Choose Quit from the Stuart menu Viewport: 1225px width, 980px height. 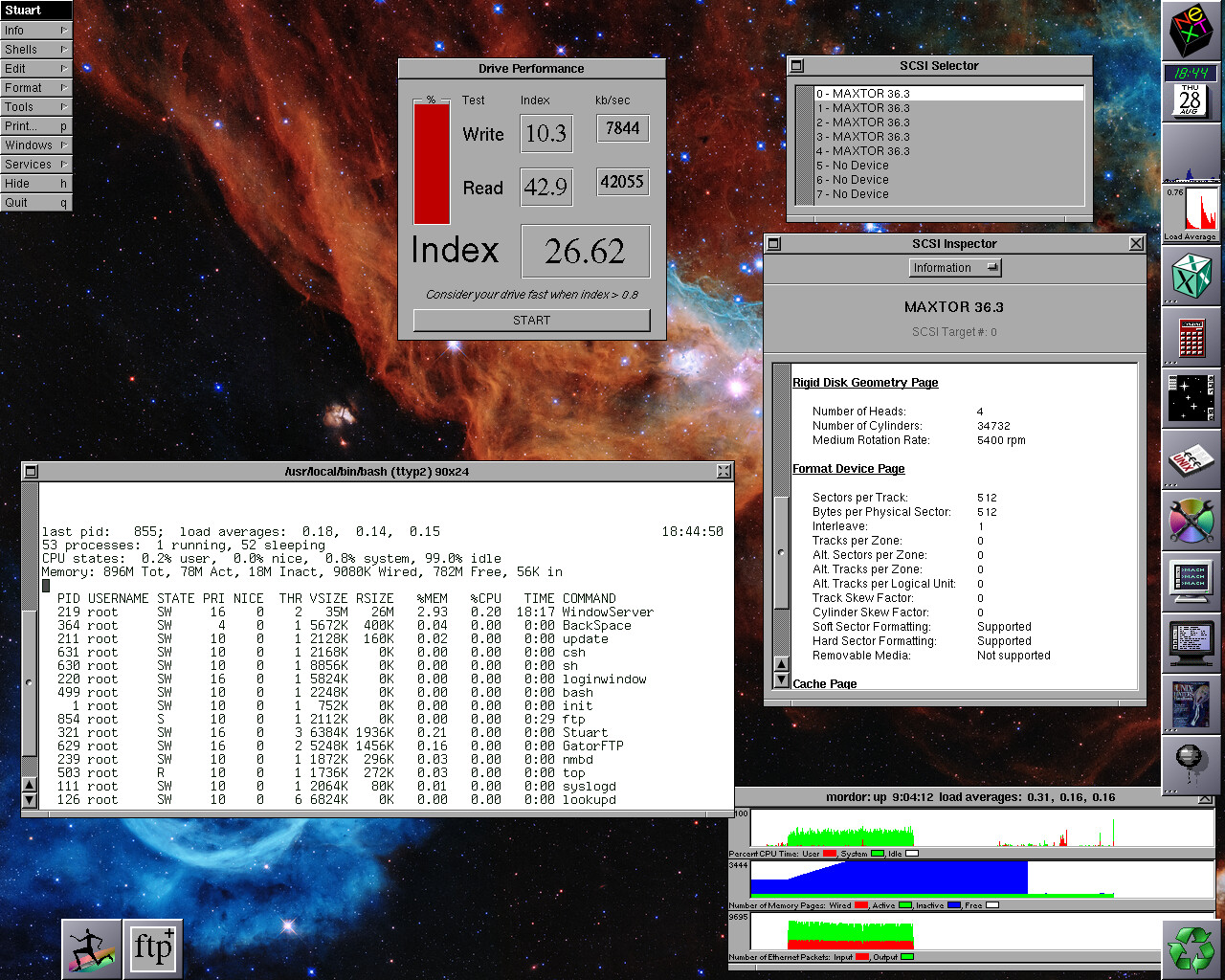pyautogui.click(x=35, y=202)
